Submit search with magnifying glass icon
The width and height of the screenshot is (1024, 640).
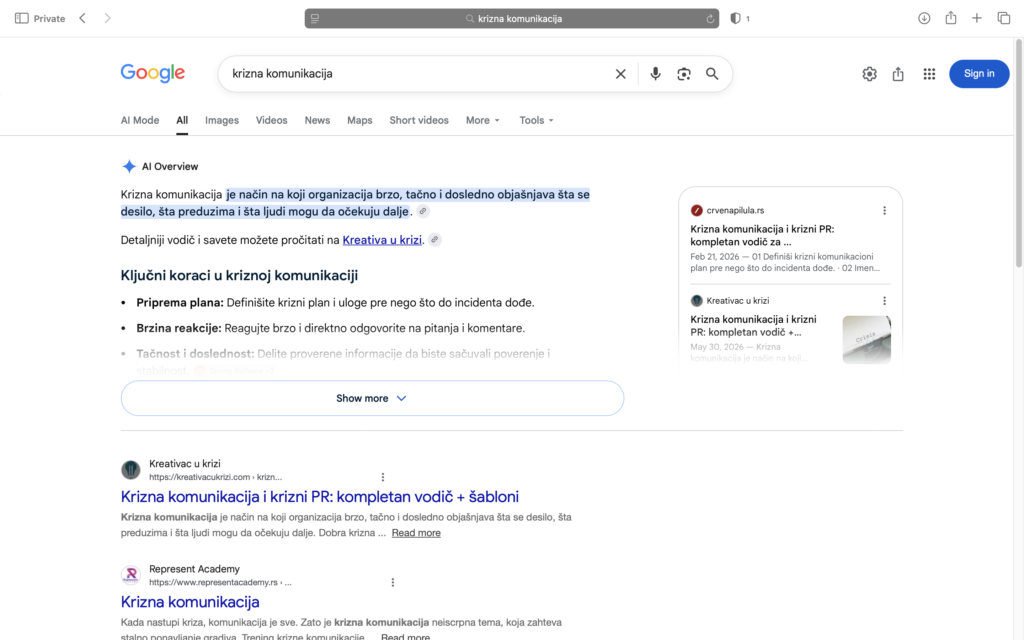[x=712, y=74]
